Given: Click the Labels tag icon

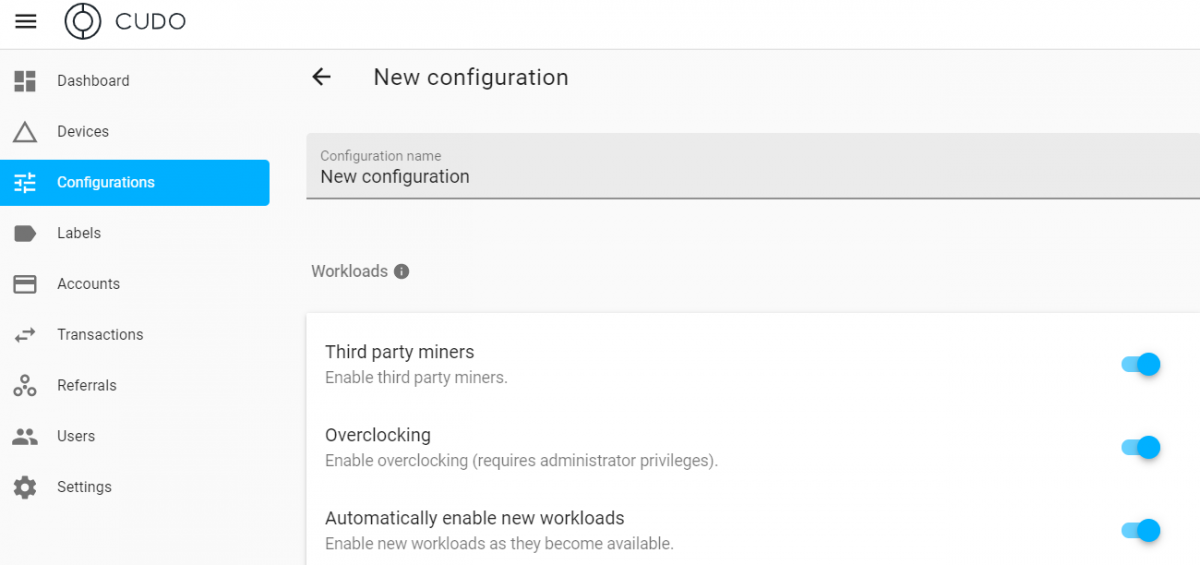Looking at the screenshot, I should click(x=25, y=233).
